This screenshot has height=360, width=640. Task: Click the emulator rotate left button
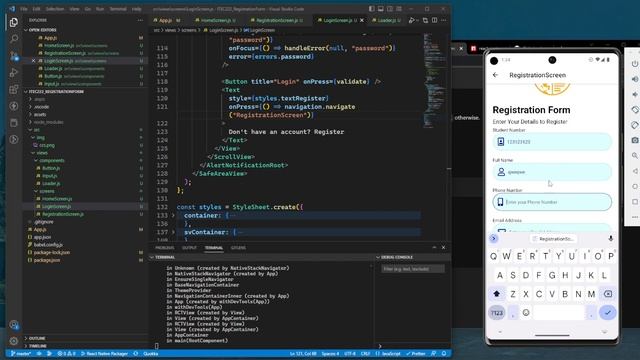635,109
